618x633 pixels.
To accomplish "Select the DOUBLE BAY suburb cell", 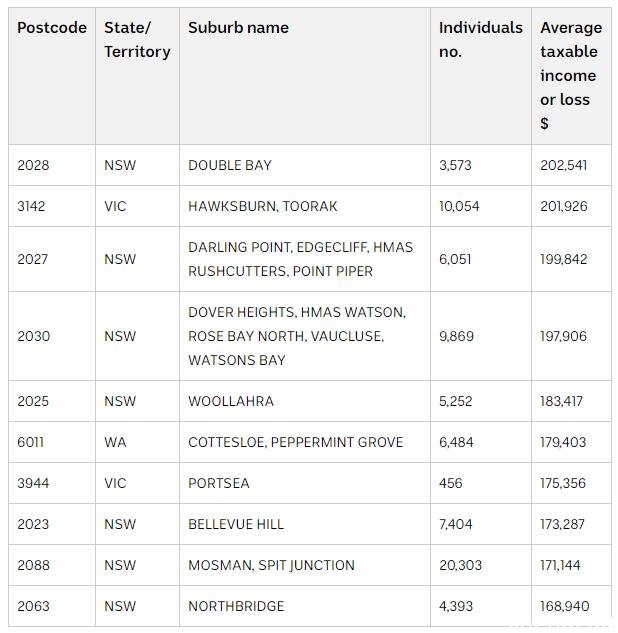I will click(x=305, y=165).
